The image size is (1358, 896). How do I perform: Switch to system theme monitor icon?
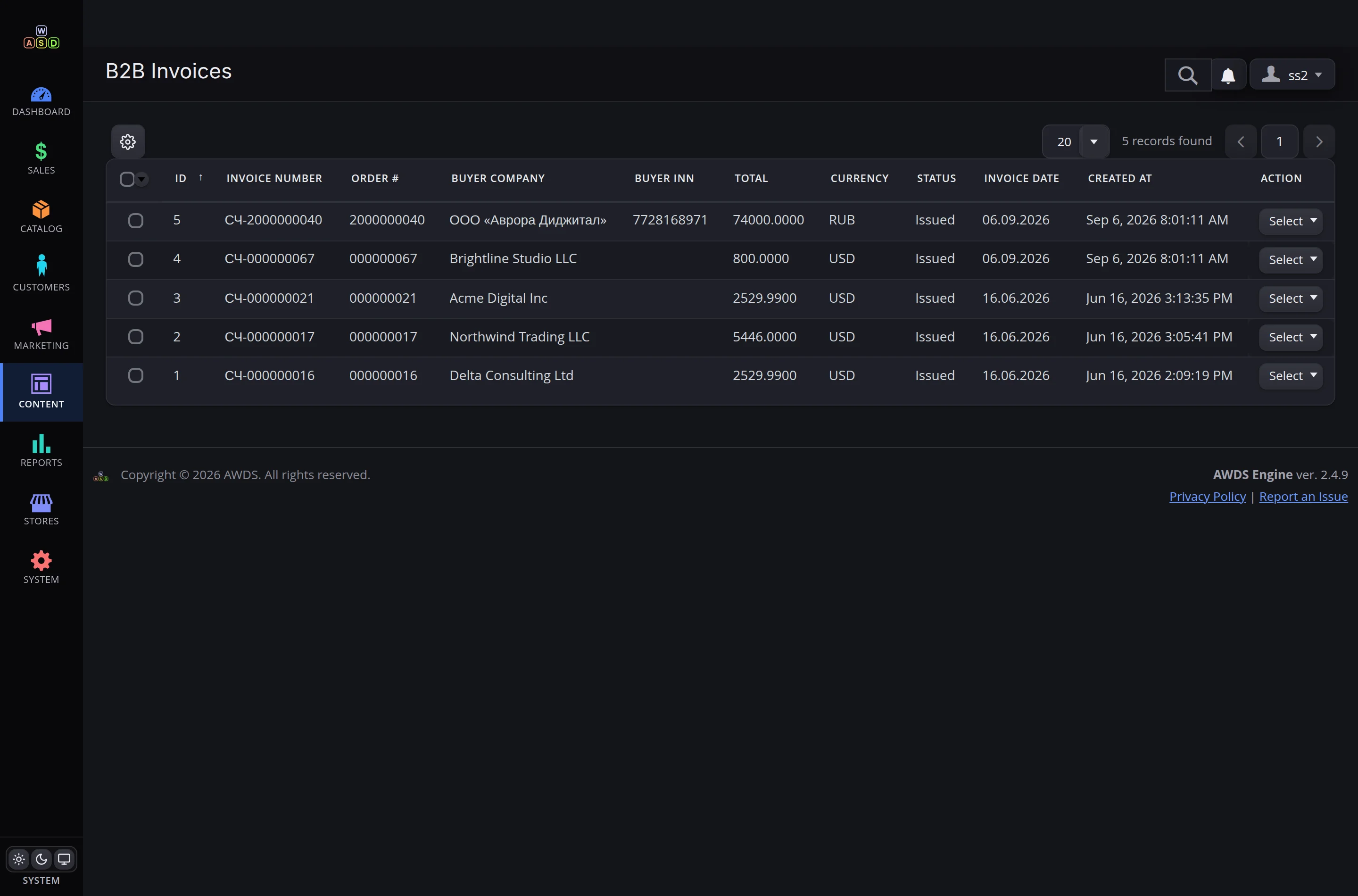[x=64, y=859]
